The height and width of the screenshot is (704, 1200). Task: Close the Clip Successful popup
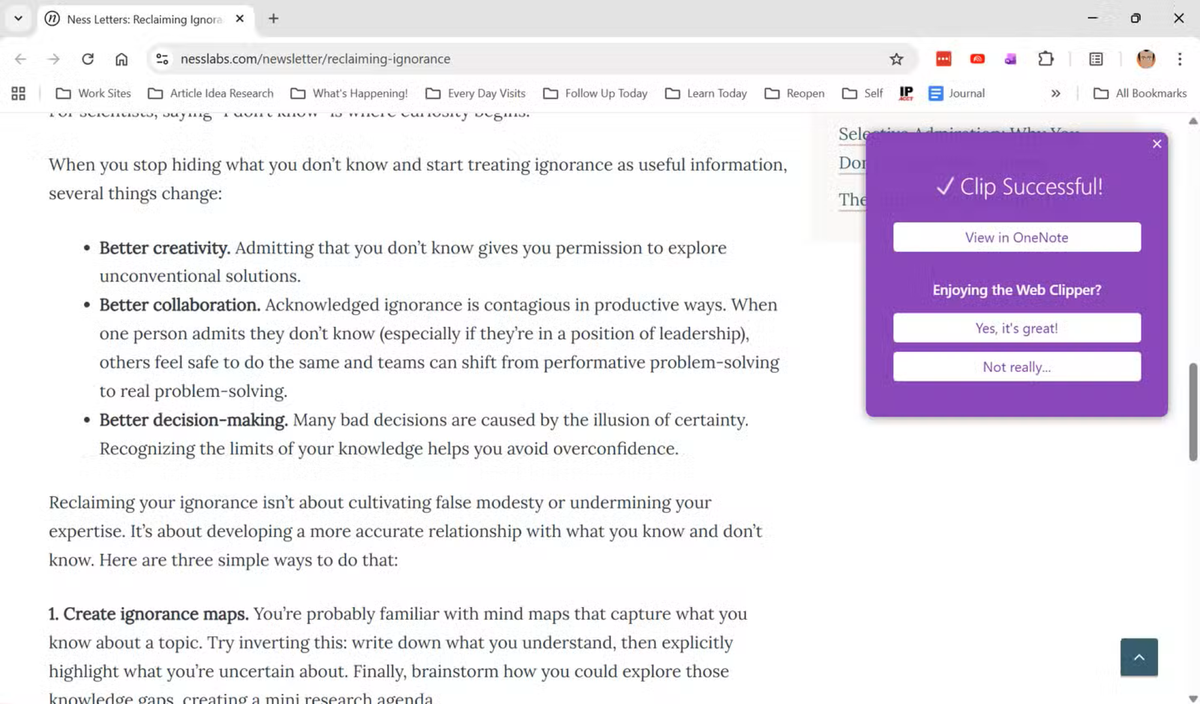(1157, 144)
